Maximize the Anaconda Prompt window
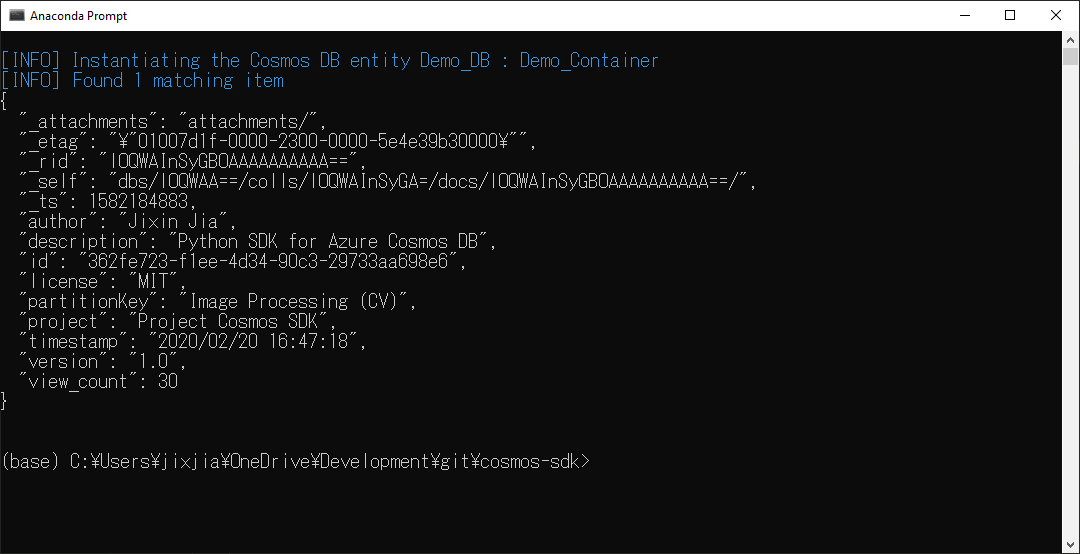Viewport: 1080px width, 554px height. click(x=1010, y=16)
